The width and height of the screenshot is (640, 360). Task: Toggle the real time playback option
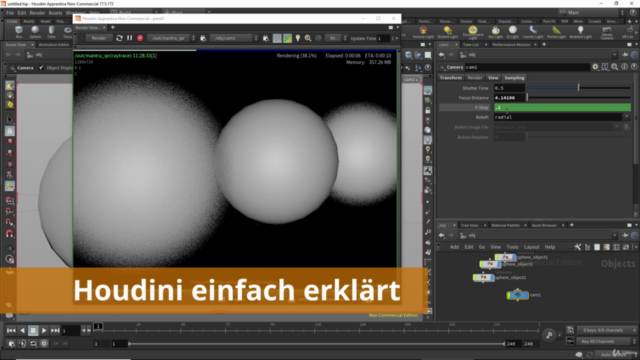(44, 344)
